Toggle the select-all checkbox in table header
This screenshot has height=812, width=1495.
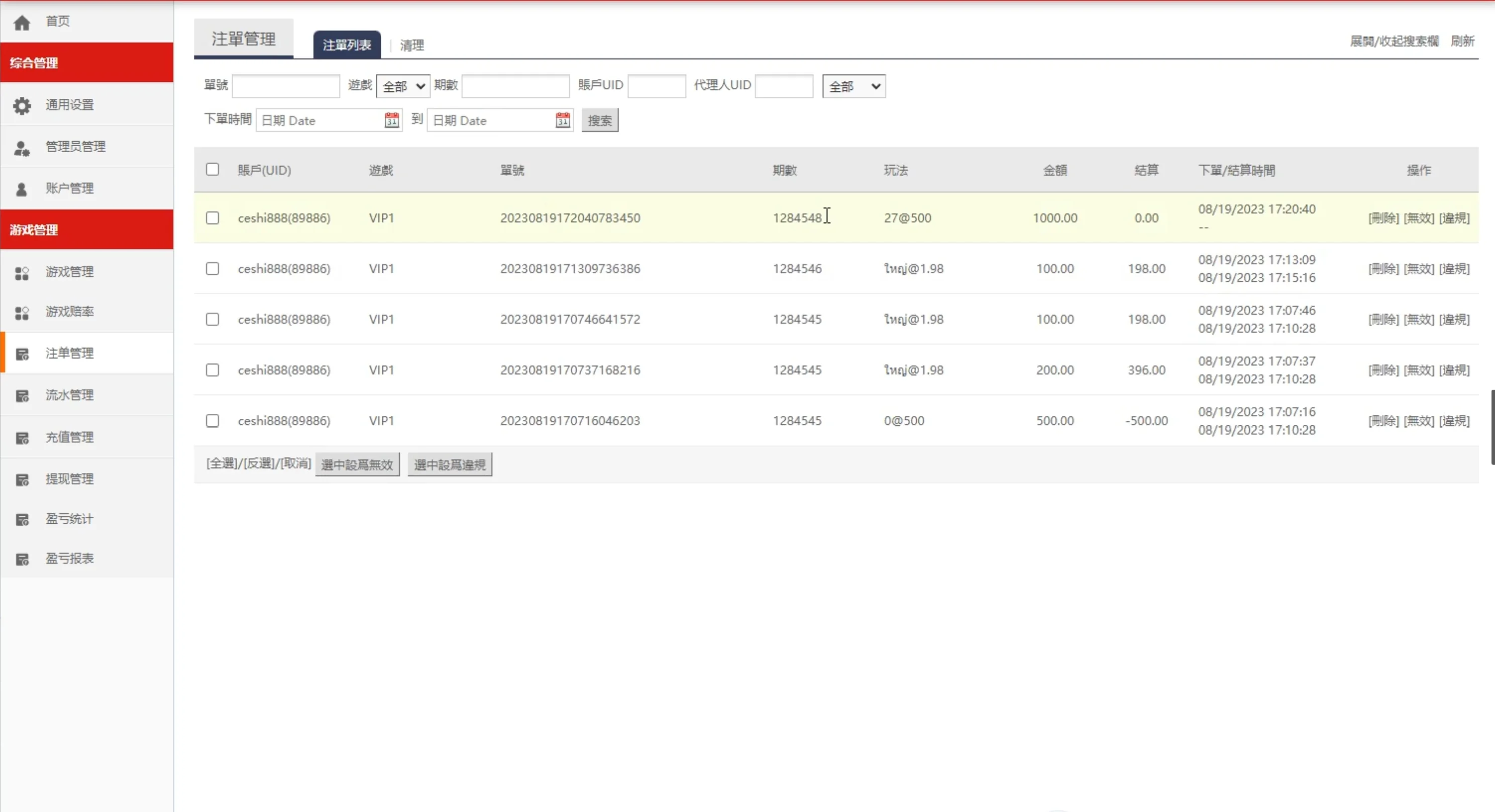[x=212, y=169]
